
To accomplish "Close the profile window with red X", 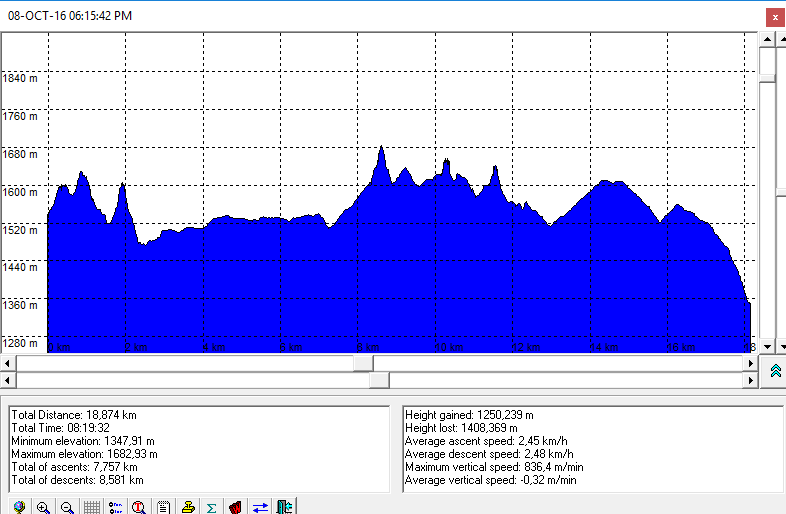I will pyautogui.click(x=775, y=16).
